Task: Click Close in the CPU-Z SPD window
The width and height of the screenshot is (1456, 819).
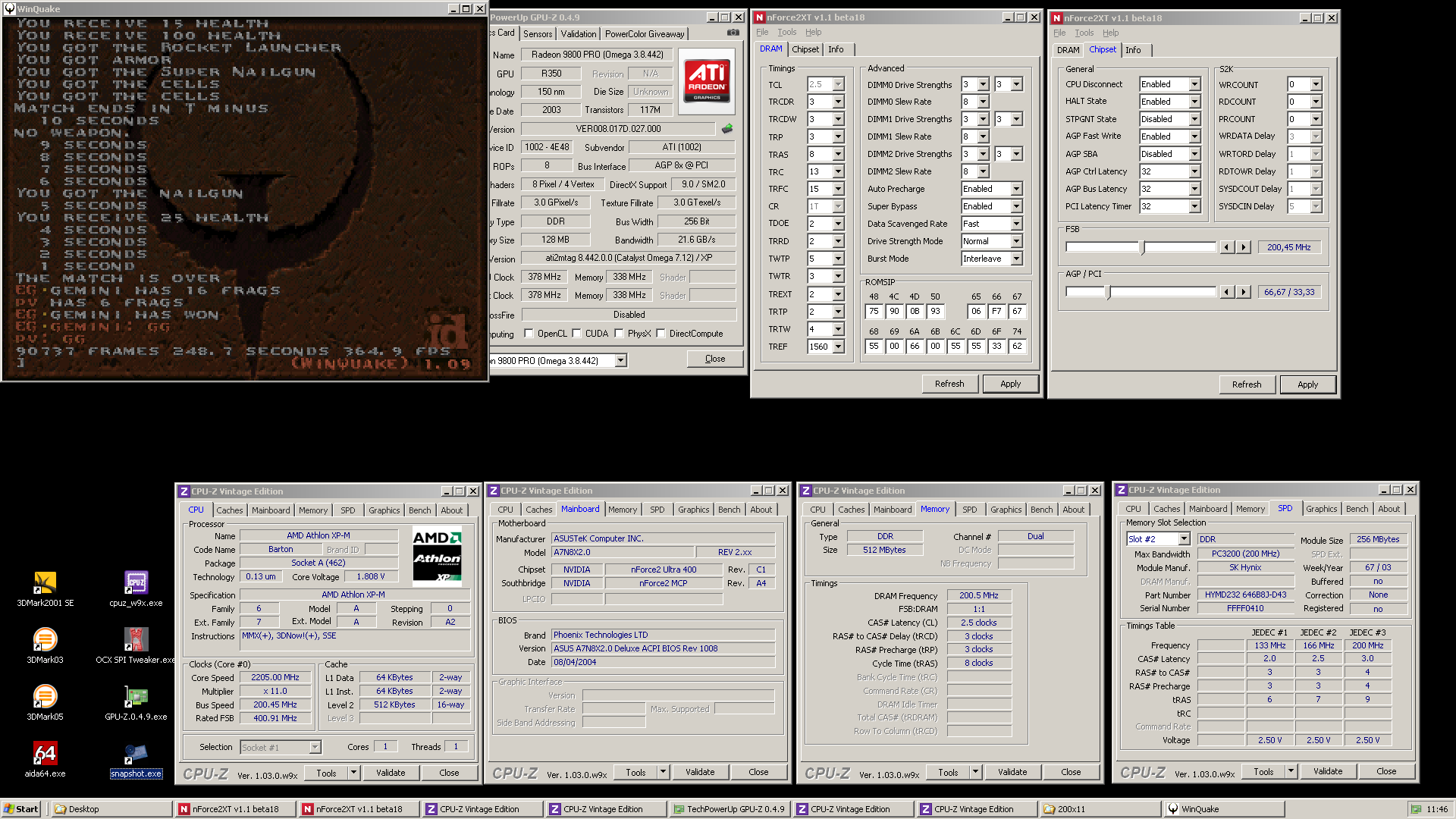Action: 1386,771
